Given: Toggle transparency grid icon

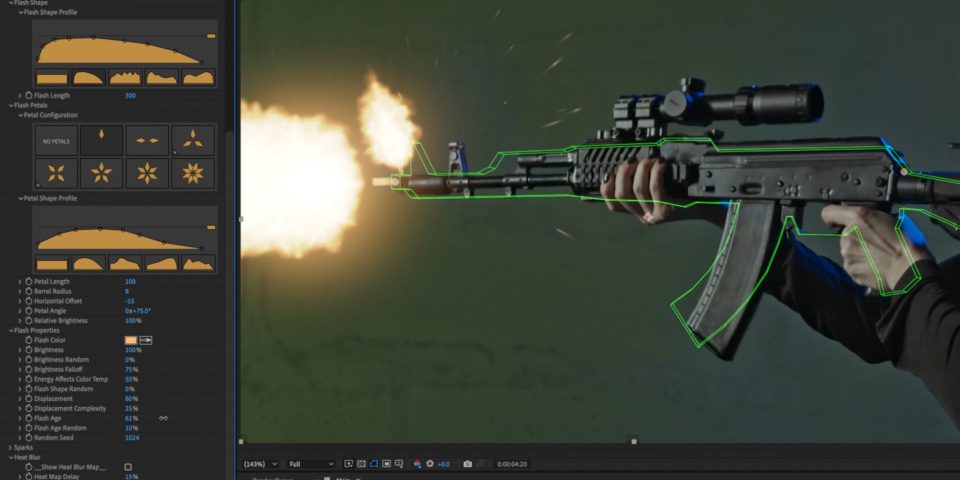Looking at the screenshot, I should click(361, 464).
